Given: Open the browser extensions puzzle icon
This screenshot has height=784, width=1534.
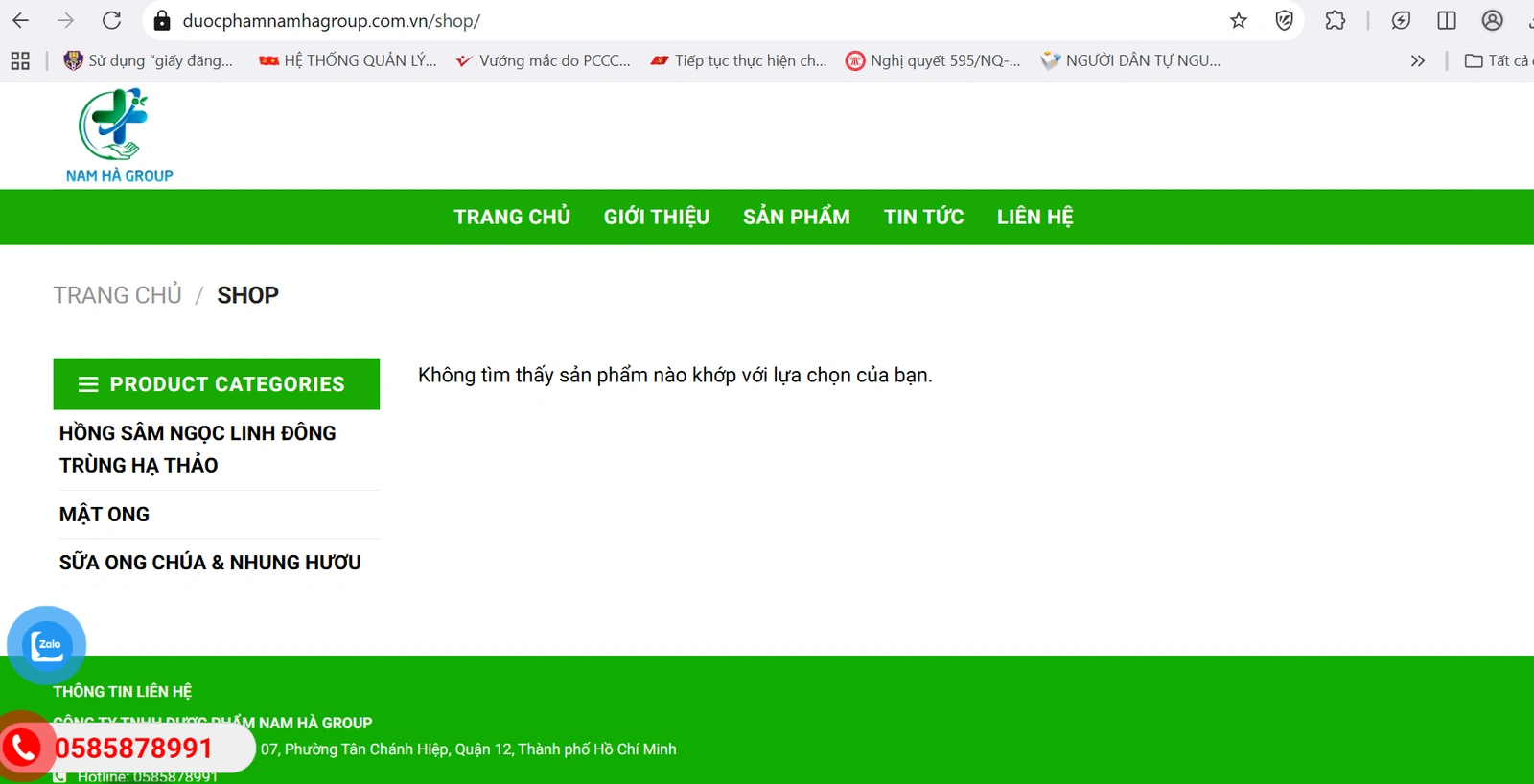Looking at the screenshot, I should click(x=1335, y=20).
